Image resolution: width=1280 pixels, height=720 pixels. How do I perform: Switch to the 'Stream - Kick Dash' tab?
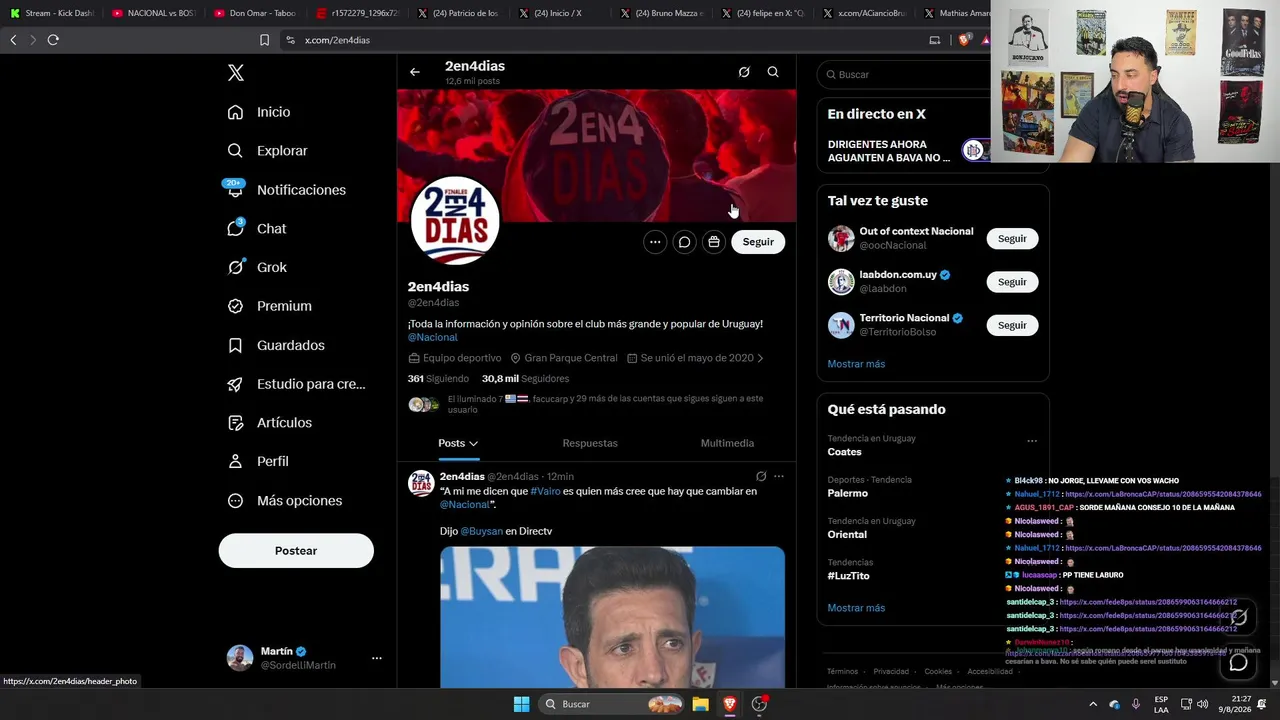51,13
